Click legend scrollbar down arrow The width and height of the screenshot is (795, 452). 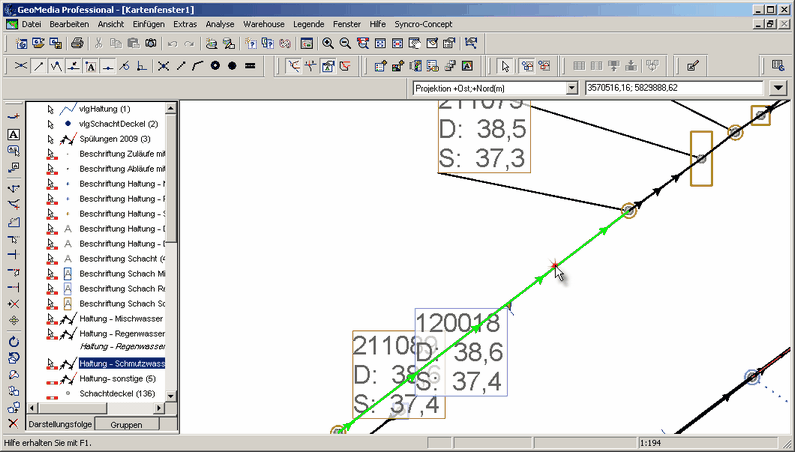click(x=171, y=396)
